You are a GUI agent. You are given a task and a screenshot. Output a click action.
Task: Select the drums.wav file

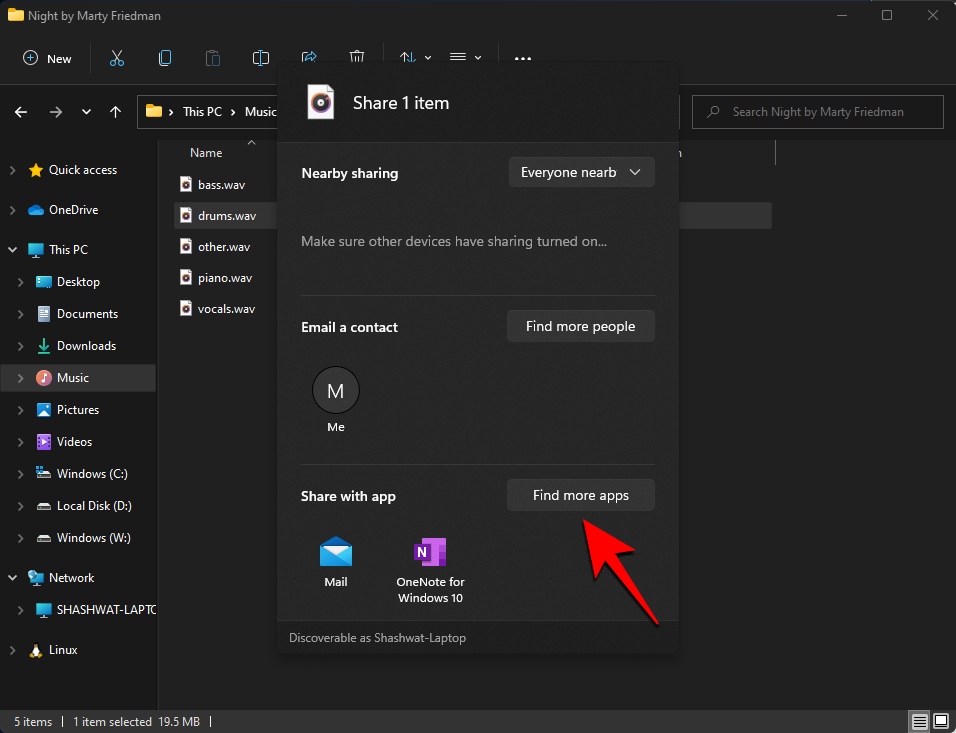click(227, 216)
